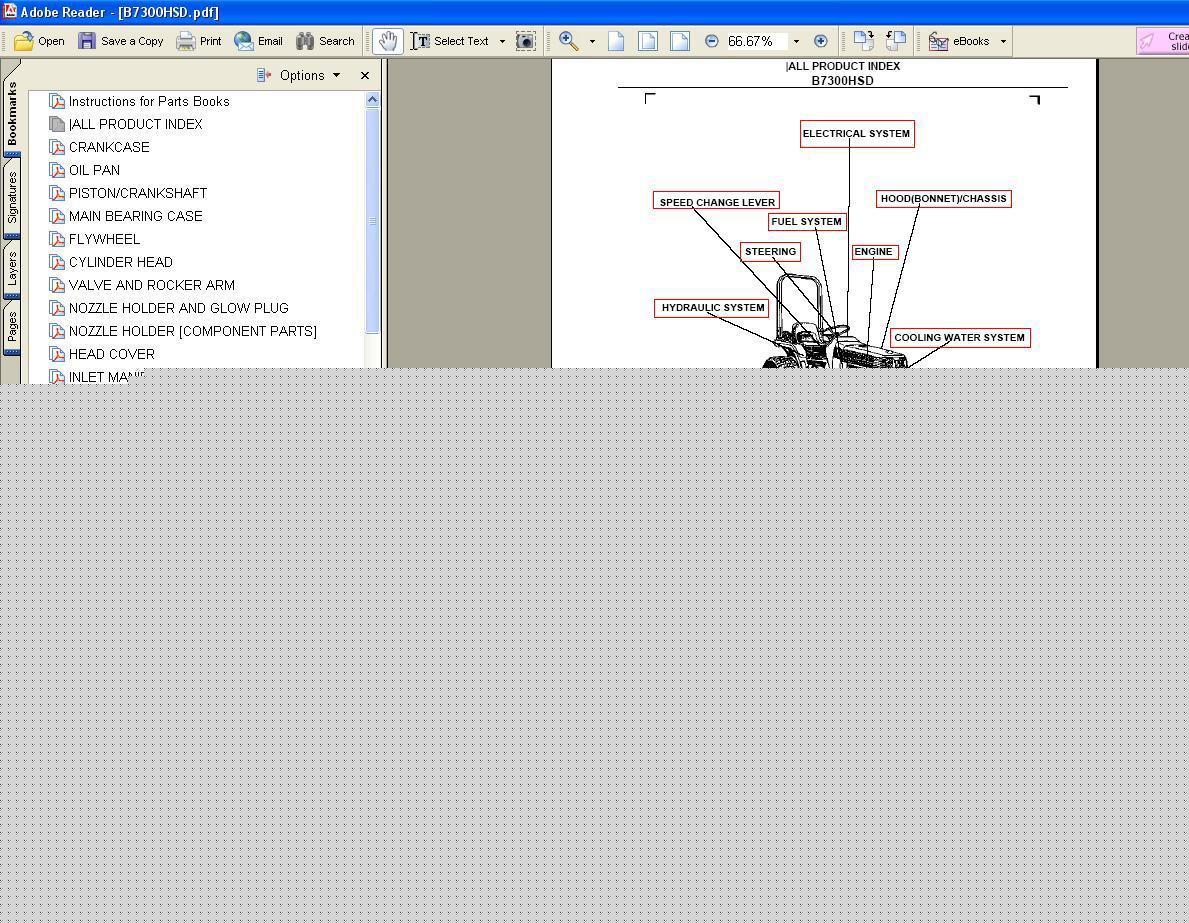Zoom out with the minus button
Viewport: 1189px width, 923px height.
click(x=711, y=41)
